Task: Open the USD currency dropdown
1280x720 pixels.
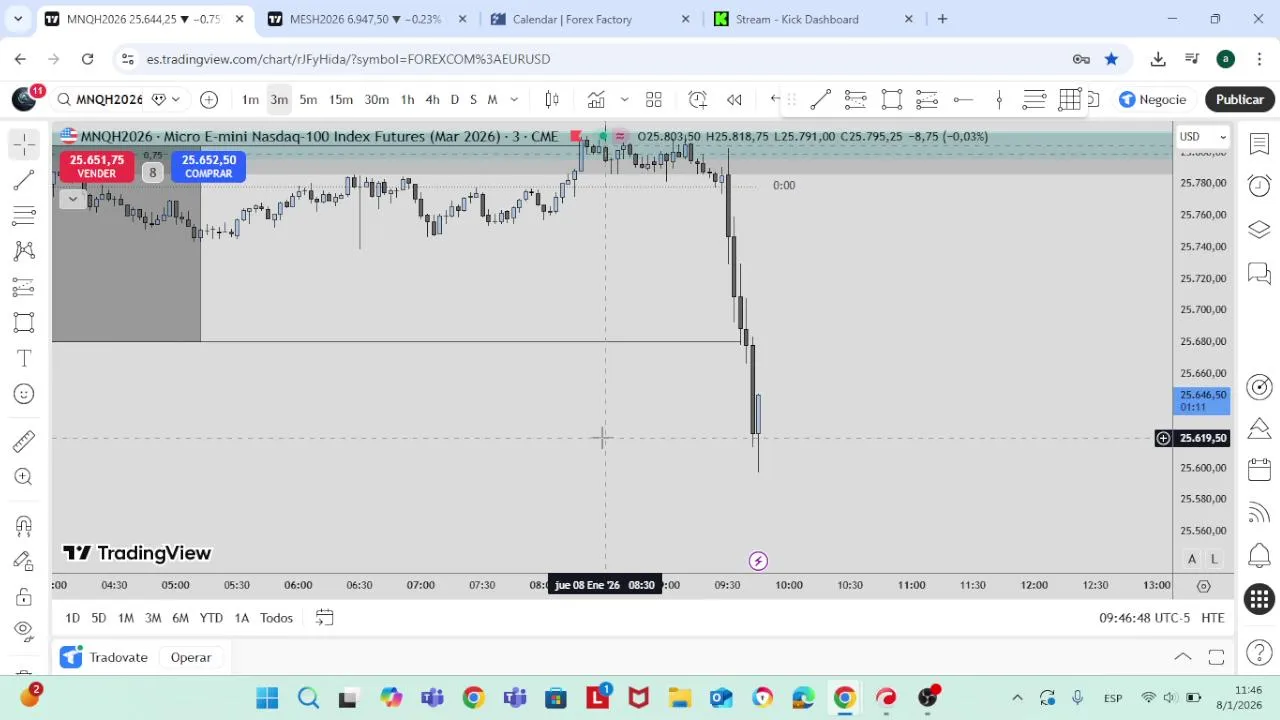Action: click(x=1201, y=136)
